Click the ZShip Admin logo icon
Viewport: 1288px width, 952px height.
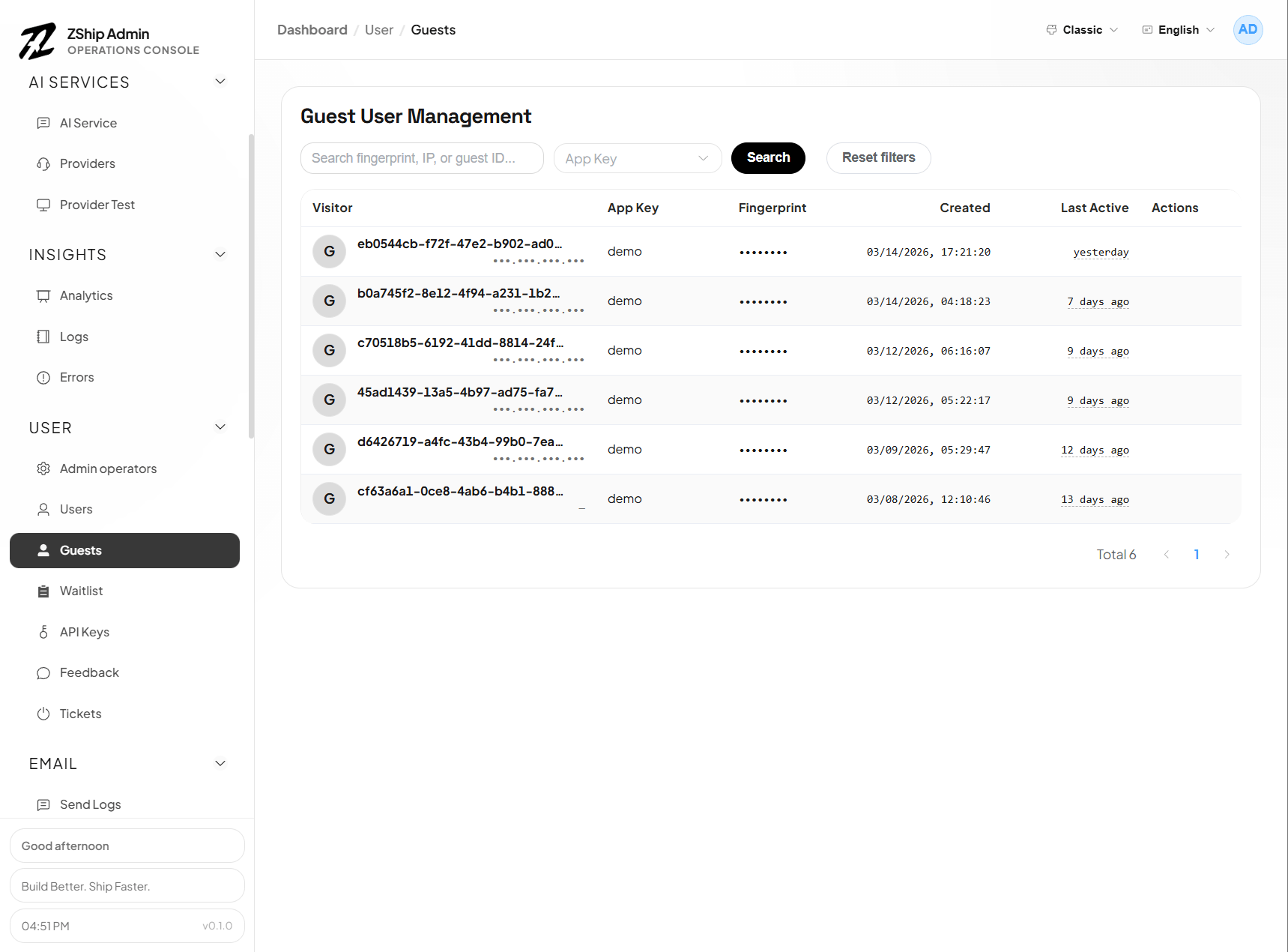(x=37, y=41)
